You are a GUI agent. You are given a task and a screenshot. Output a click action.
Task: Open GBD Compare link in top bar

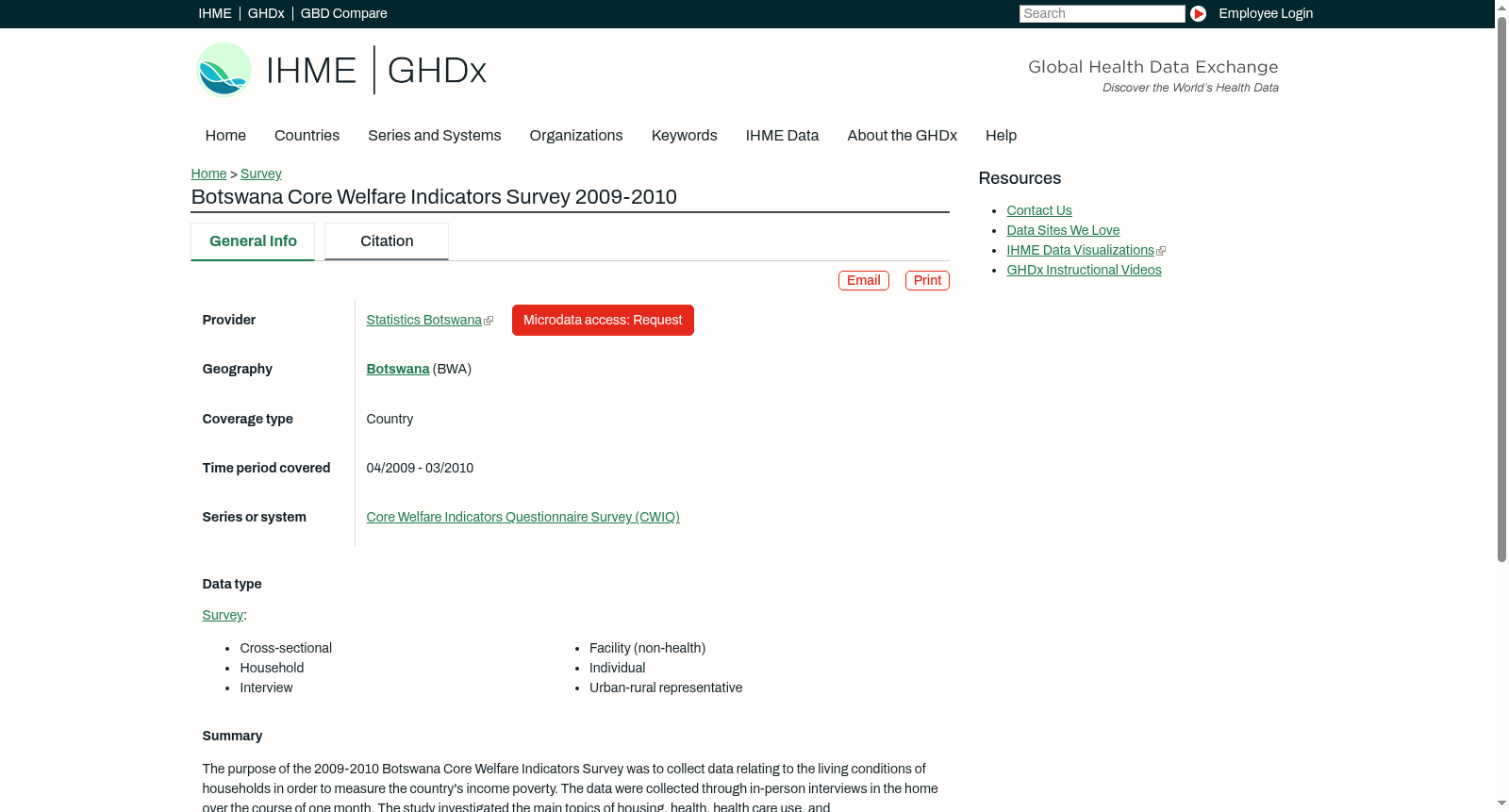click(344, 13)
